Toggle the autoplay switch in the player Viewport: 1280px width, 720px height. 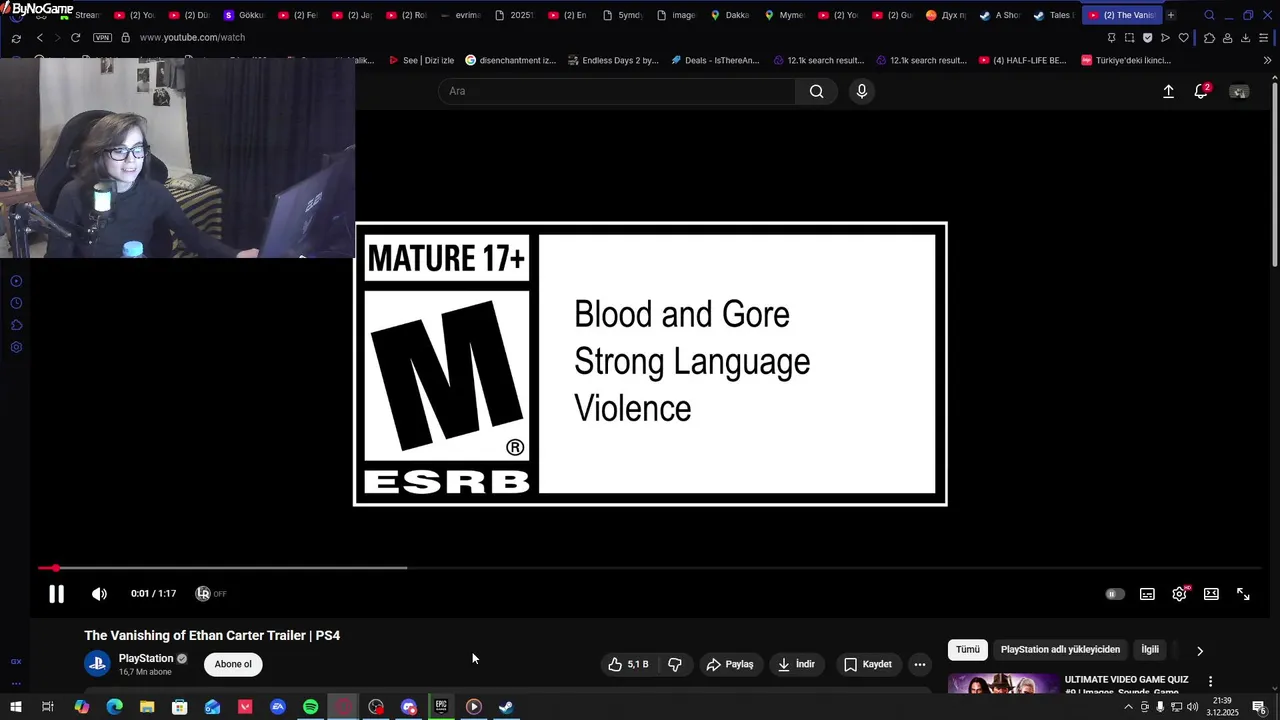1115,594
